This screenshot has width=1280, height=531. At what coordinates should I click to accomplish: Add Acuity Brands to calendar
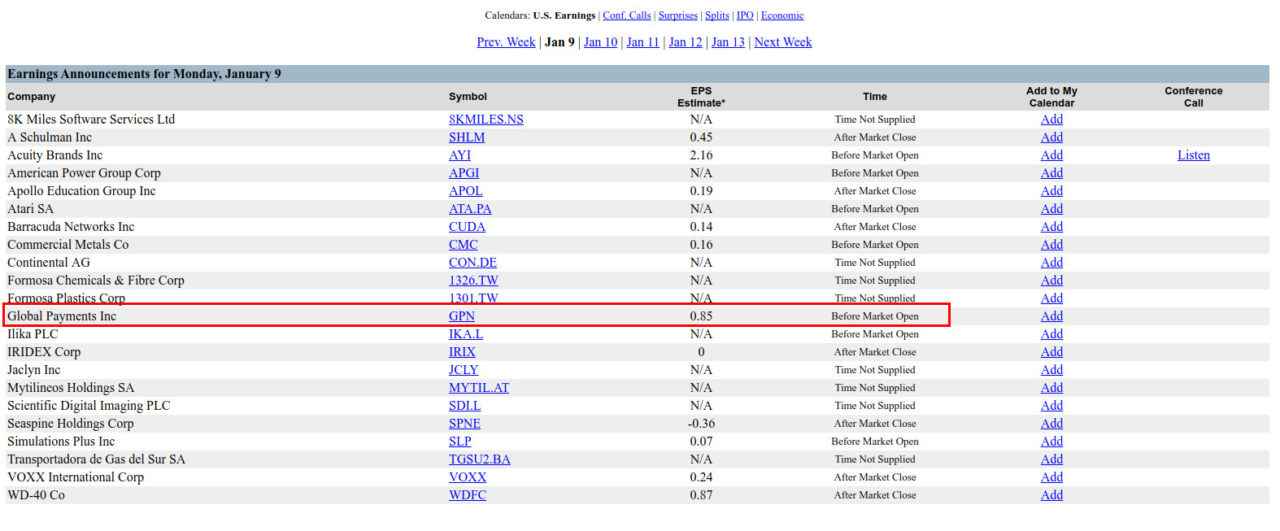click(x=1052, y=156)
